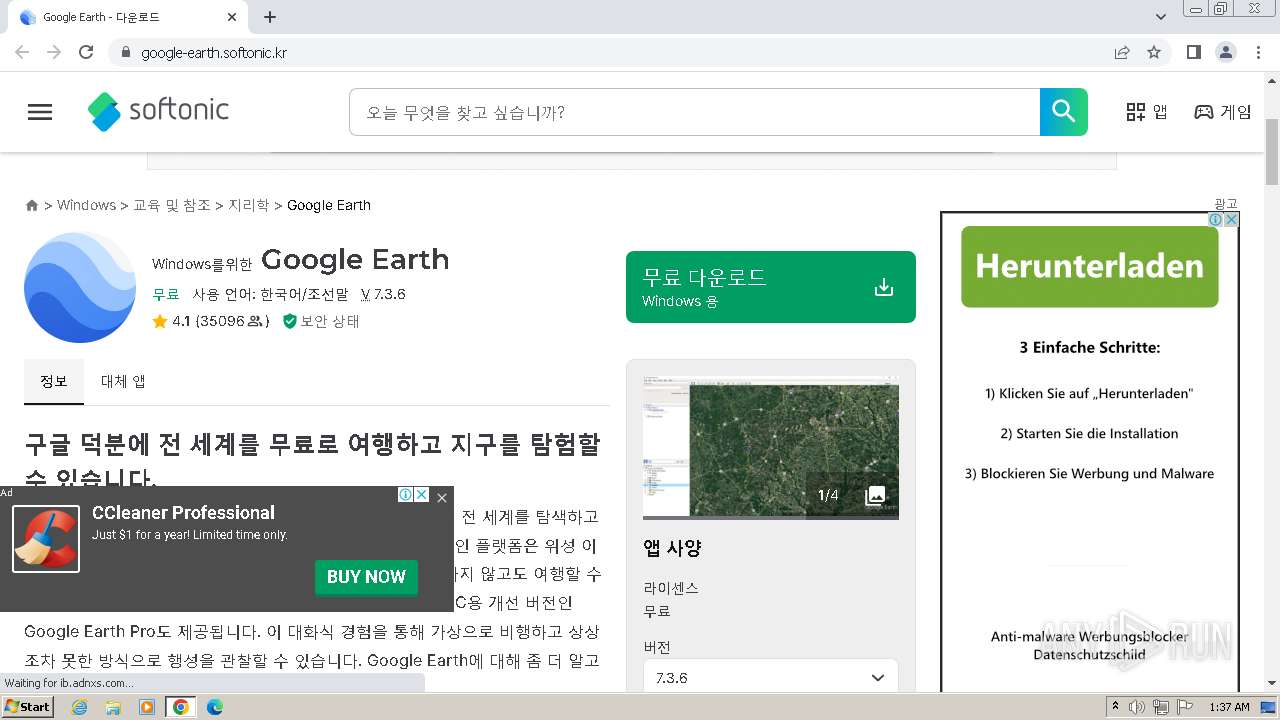
Task: Click the version V 7.3.6 link
Action: [x=383, y=294]
